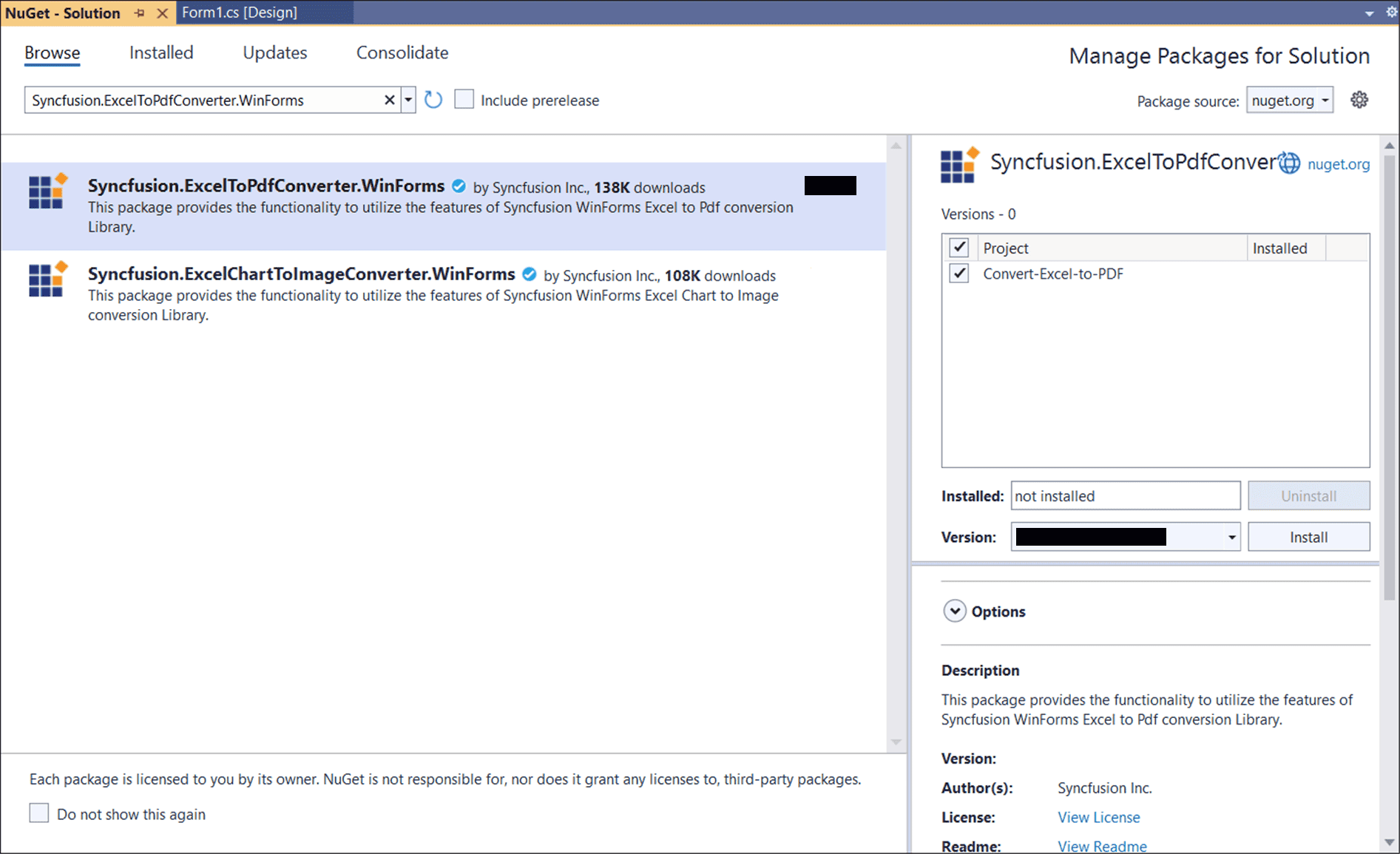Enable Include prerelease checkbox
This screenshot has height=854, width=1400.
pyautogui.click(x=464, y=100)
